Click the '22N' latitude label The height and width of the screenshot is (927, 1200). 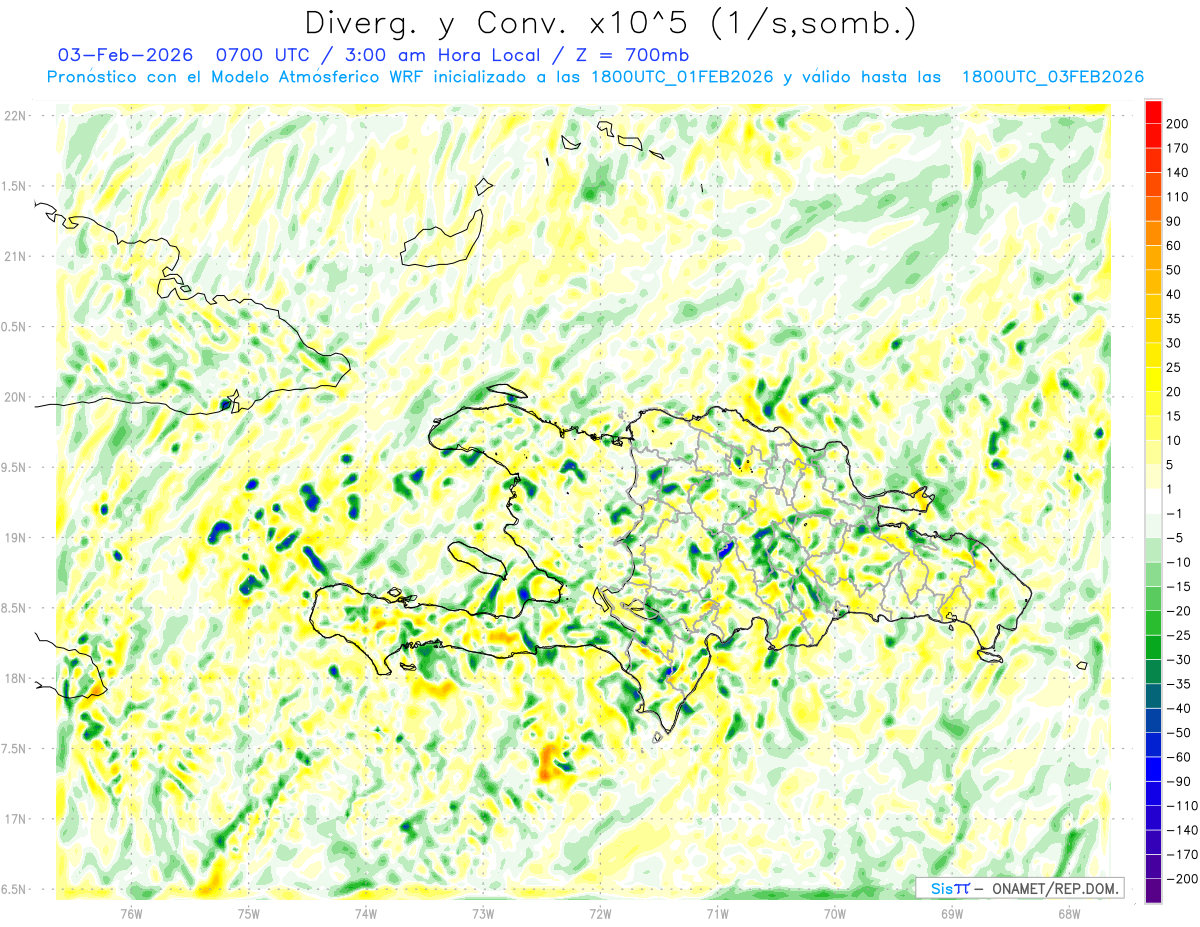coord(14,116)
